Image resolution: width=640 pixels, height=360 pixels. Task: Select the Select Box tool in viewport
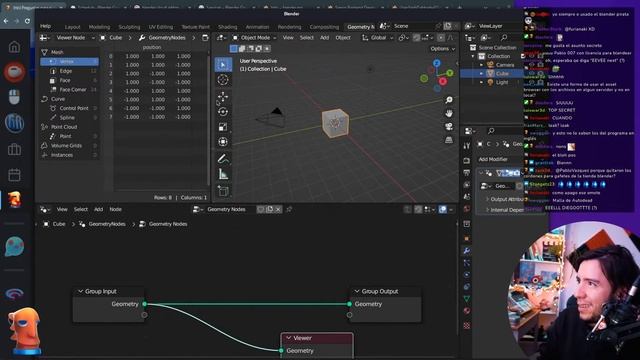click(x=223, y=64)
